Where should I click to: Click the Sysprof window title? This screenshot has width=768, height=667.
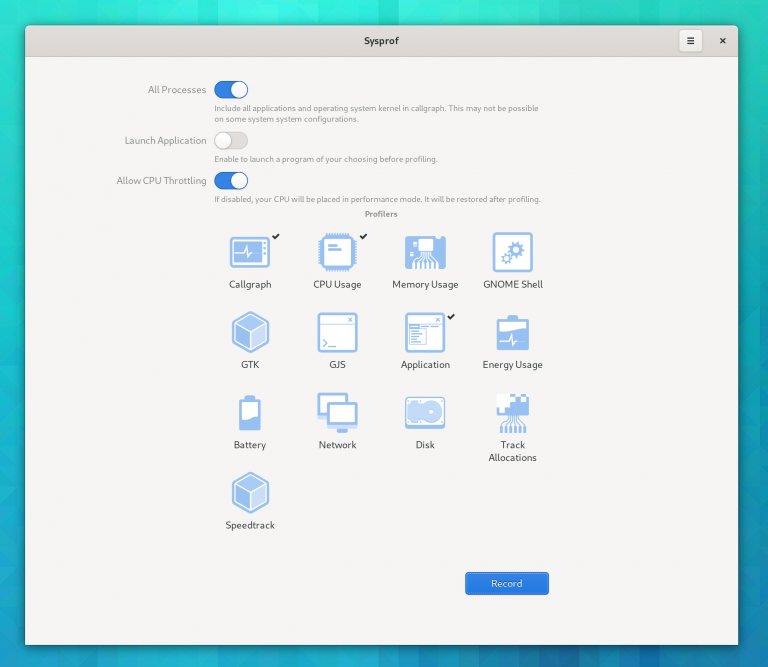(381, 41)
